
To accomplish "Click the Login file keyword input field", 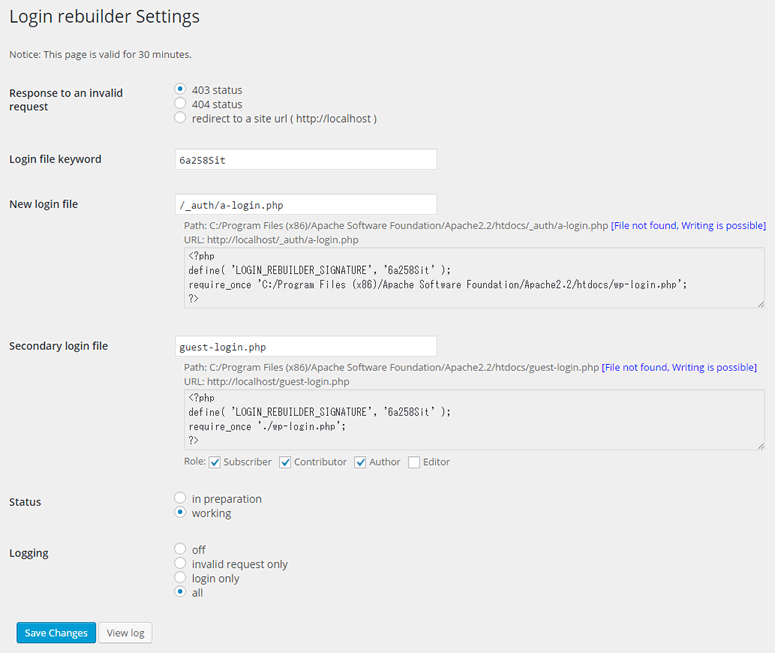I will pyautogui.click(x=305, y=160).
